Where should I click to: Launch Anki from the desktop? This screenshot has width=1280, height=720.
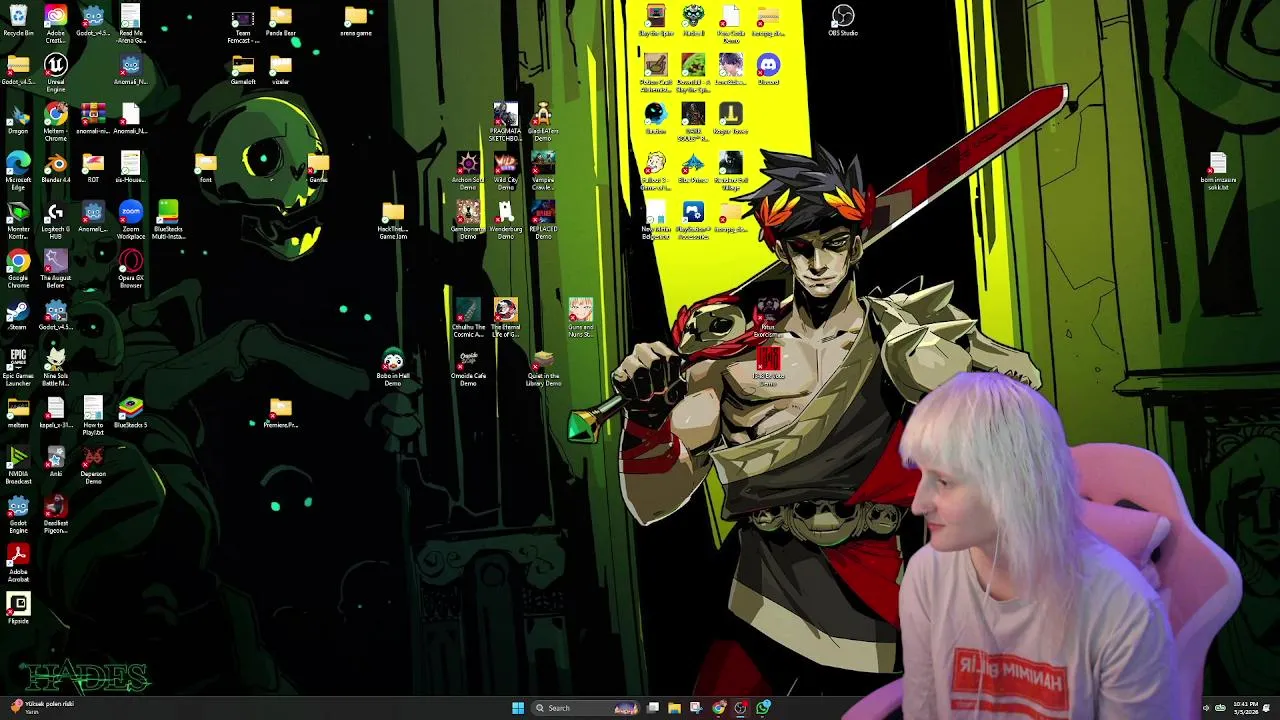pos(56,462)
